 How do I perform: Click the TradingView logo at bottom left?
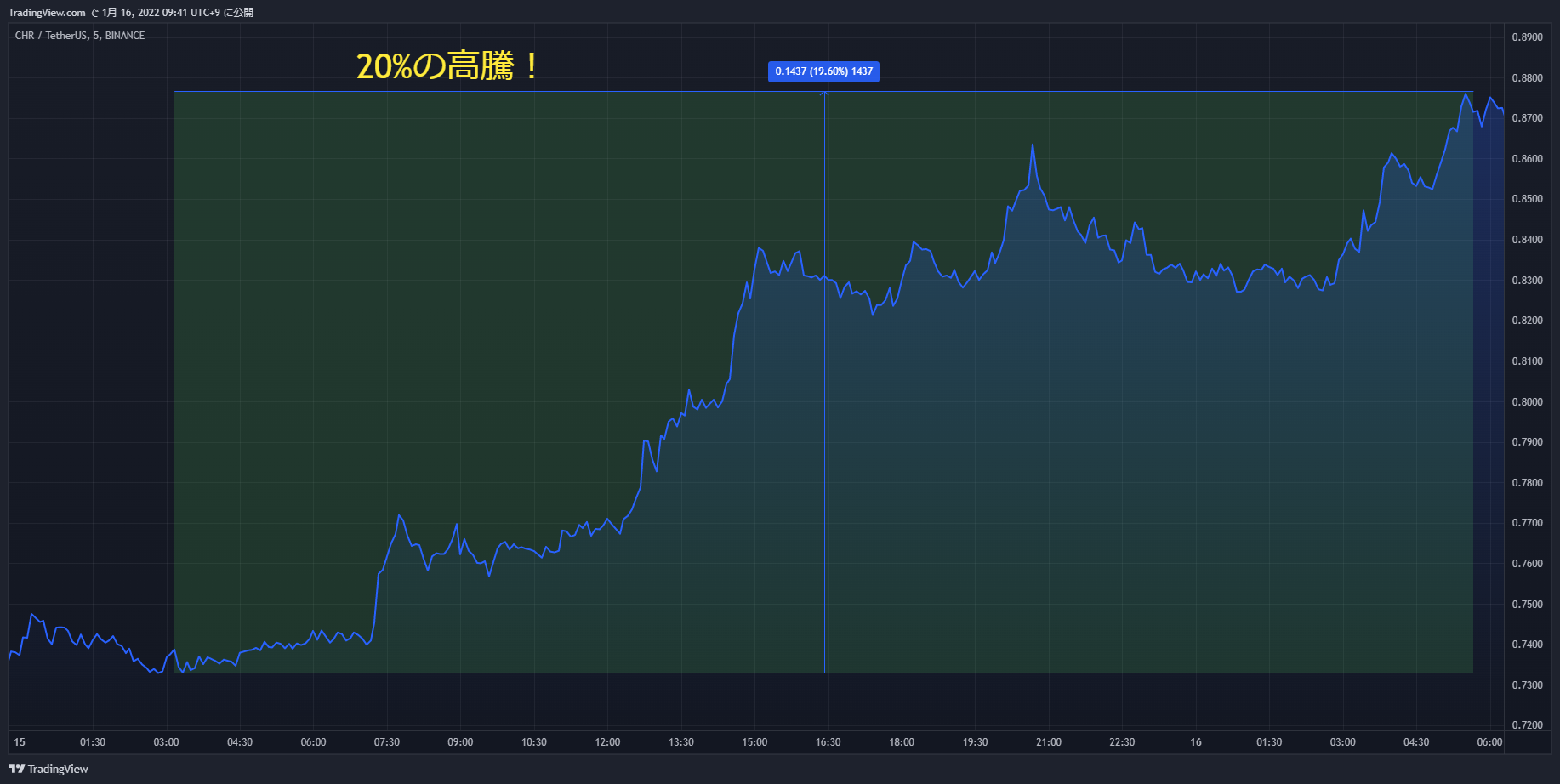[x=48, y=769]
